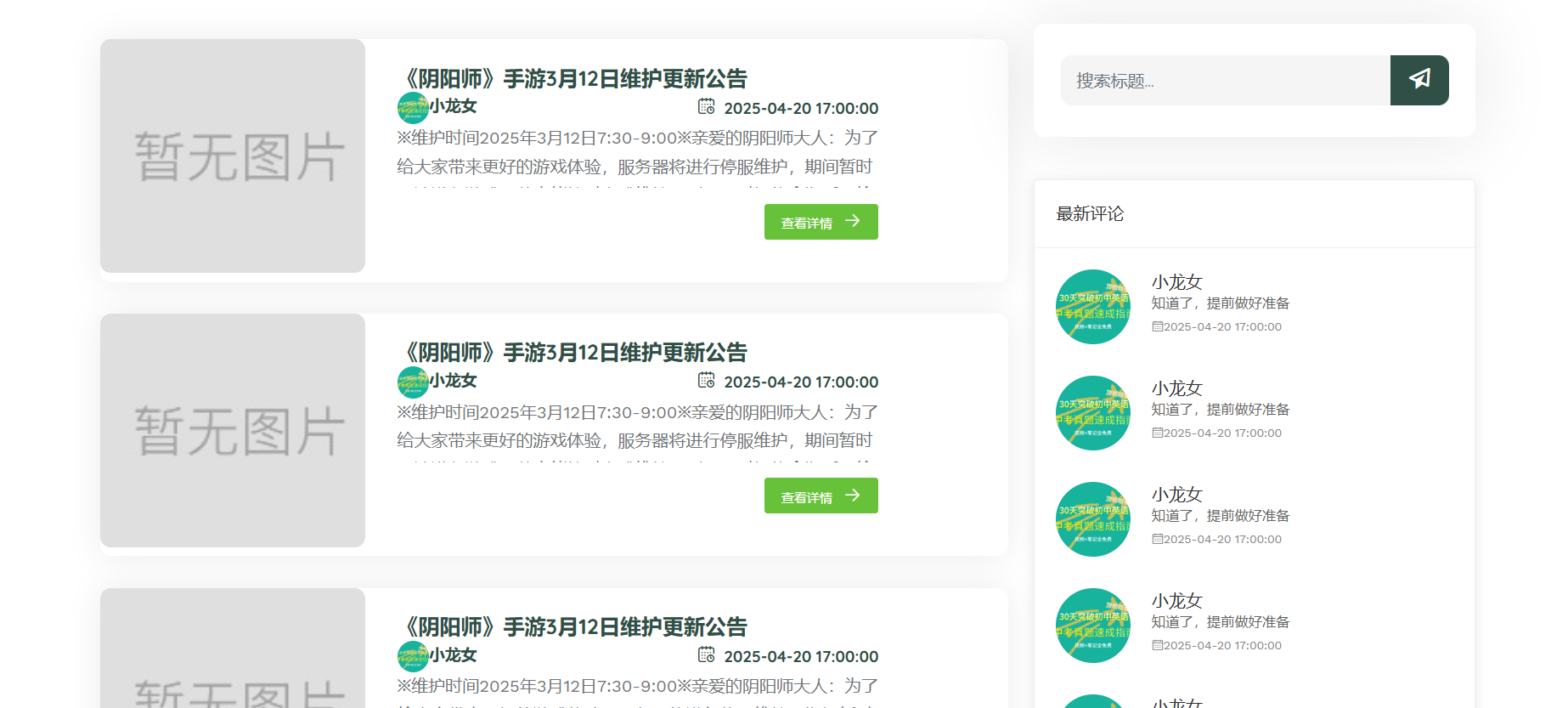Click the fourth comment's timestamp calendar icon
Screen dimensions: 1568x708
coord(1157,645)
